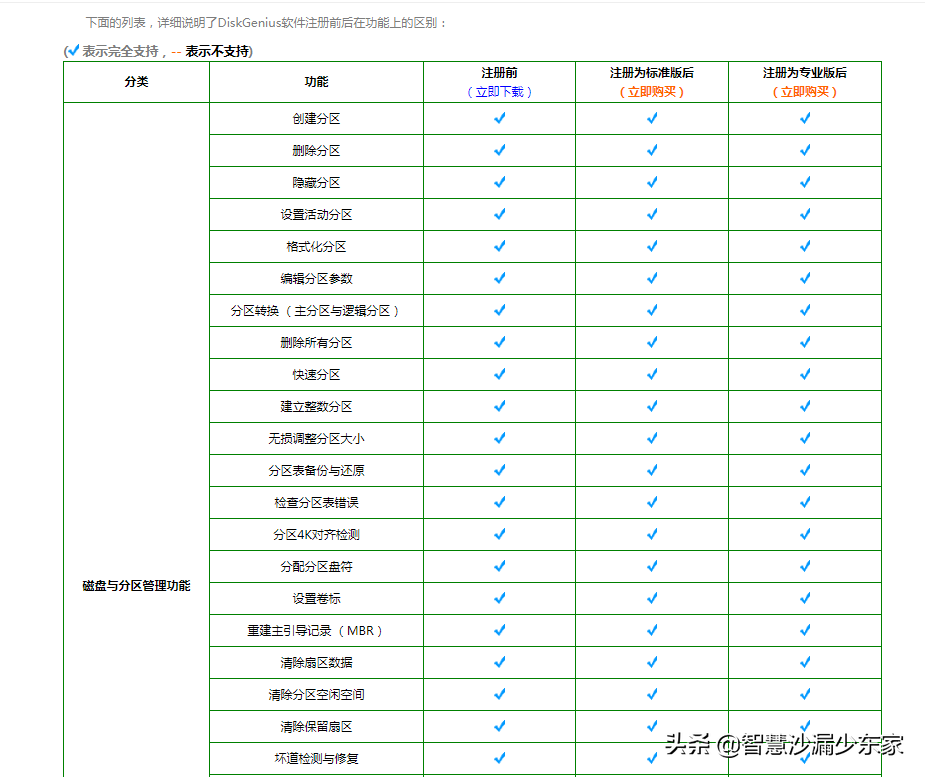Click the 设置卷标 feature cell
The width and height of the screenshot is (925, 777).
click(x=316, y=599)
